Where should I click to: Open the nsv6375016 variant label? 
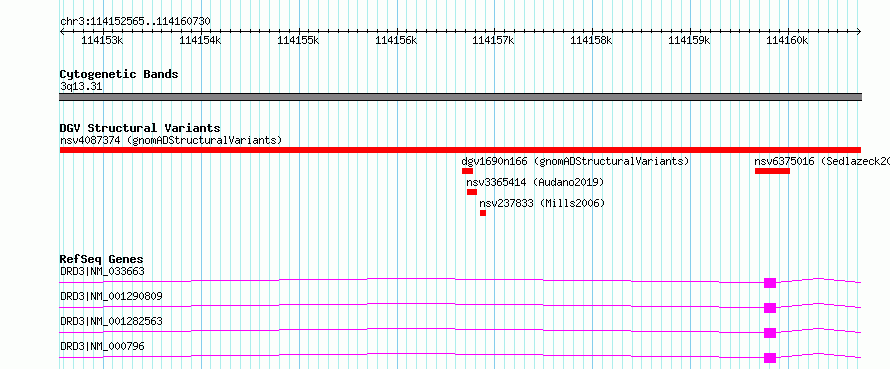[822, 161]
